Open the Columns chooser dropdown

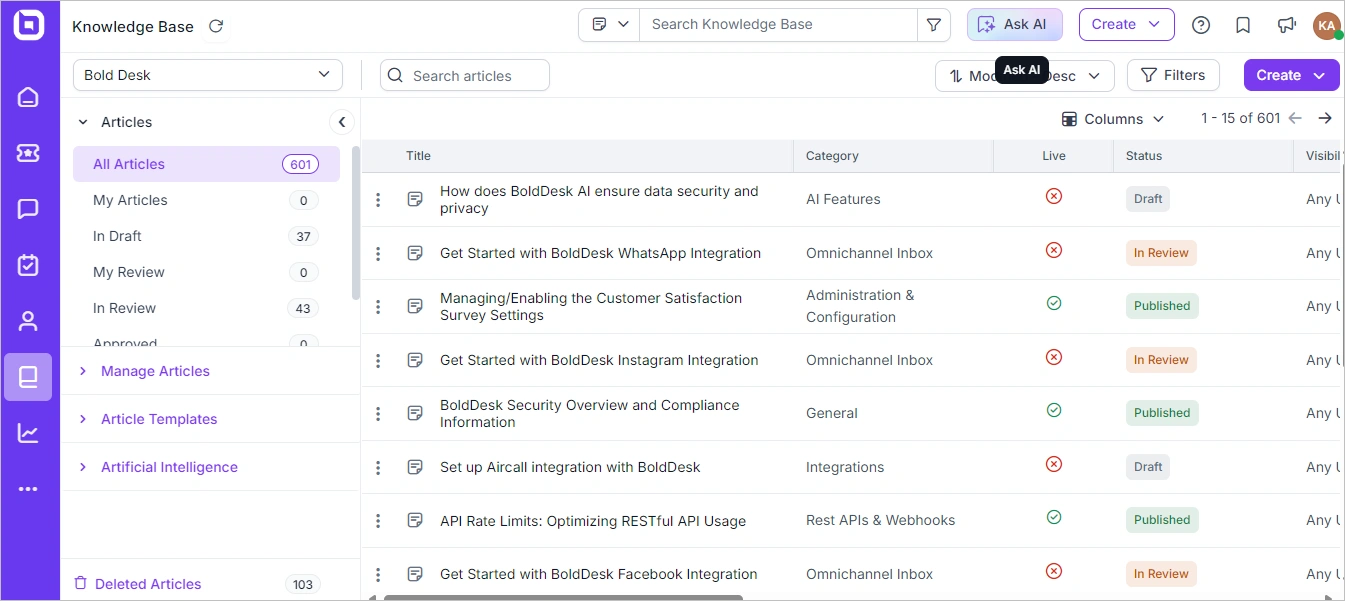(1113, 119)
